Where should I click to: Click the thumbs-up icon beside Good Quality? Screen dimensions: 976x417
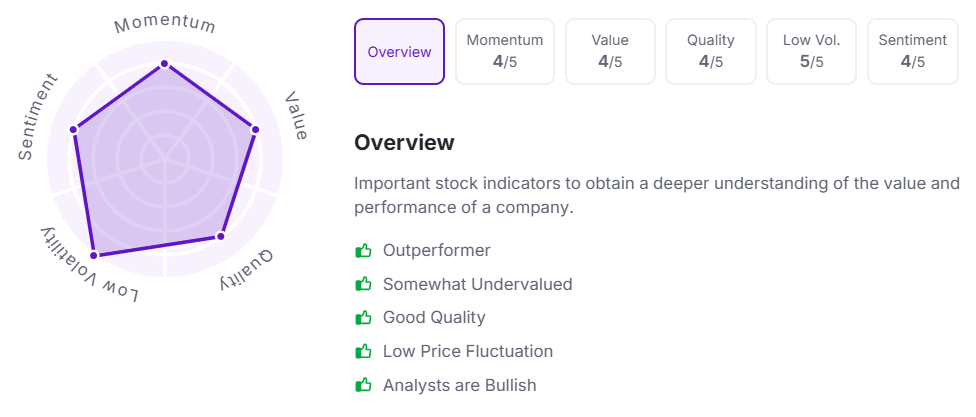click(364, 318)
